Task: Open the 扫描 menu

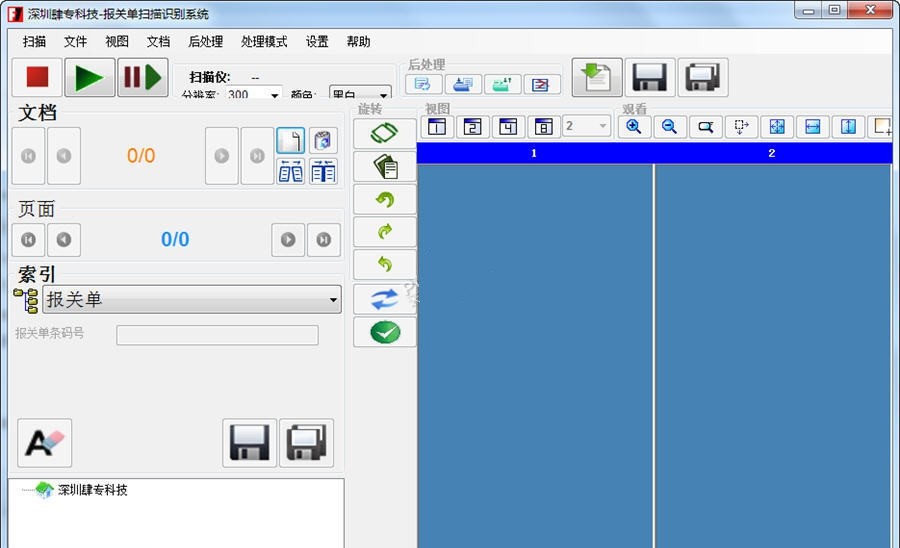Action: coord(34,41)
